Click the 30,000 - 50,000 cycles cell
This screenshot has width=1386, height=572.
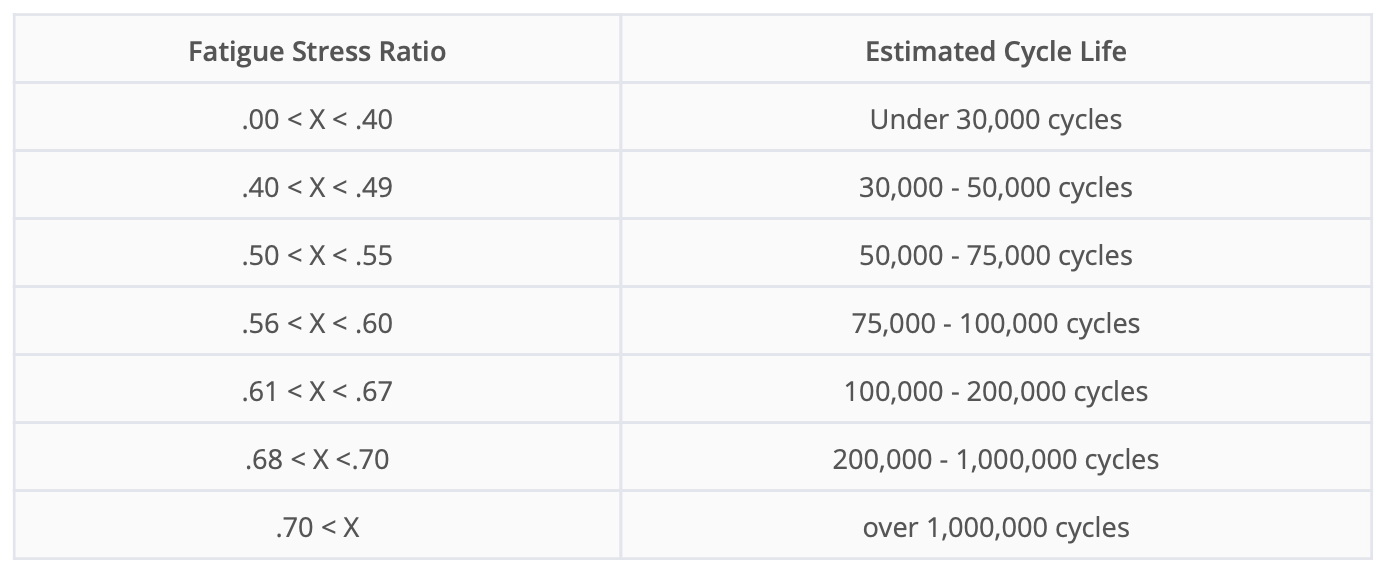(x=995, y=188)
